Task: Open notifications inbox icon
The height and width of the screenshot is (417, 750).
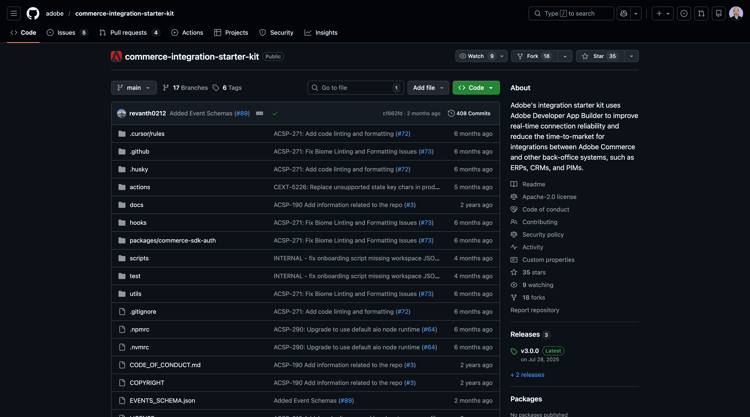Action: coord(718,13)
